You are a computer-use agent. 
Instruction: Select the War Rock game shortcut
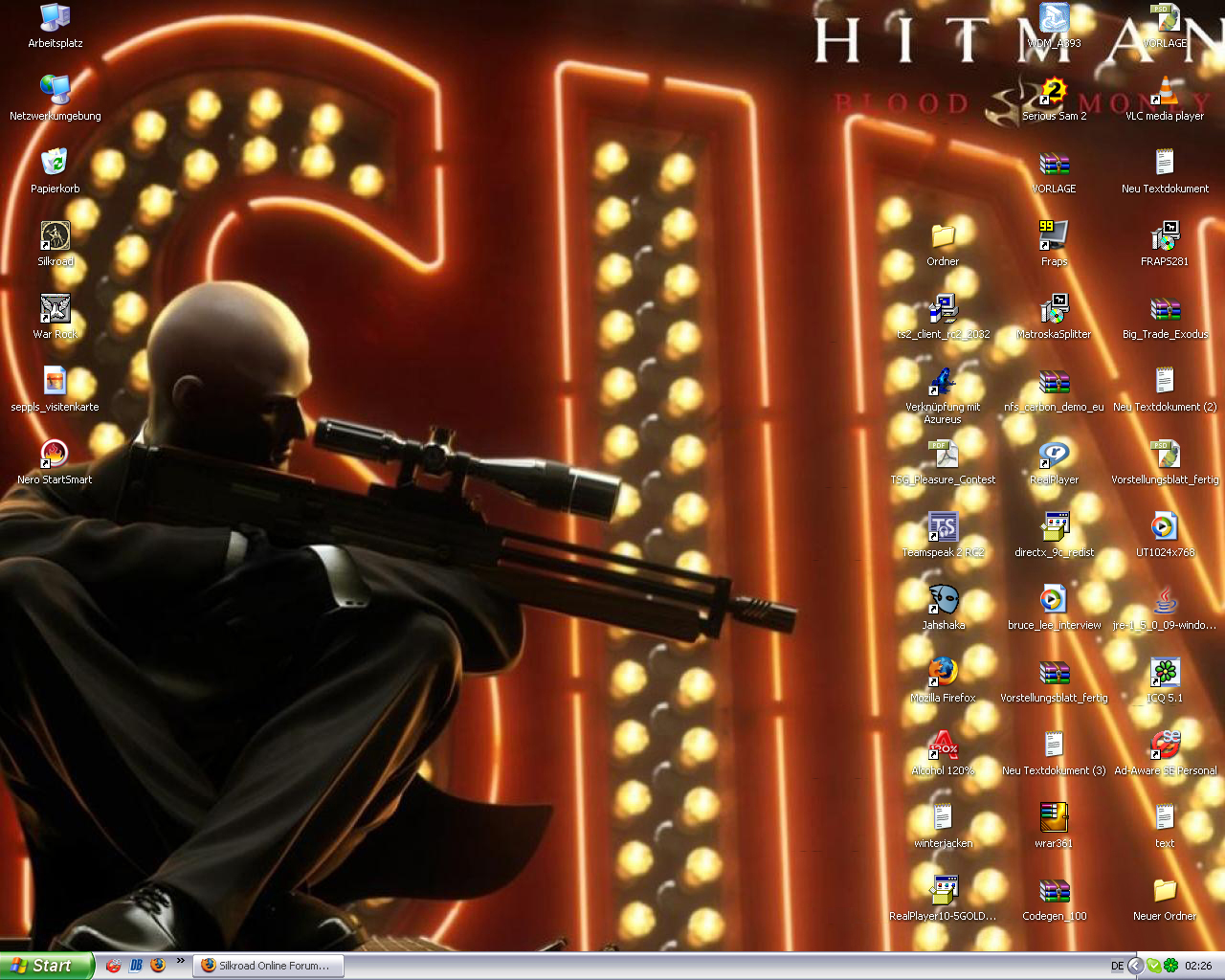pyautogui.click(x=56, y=309)
